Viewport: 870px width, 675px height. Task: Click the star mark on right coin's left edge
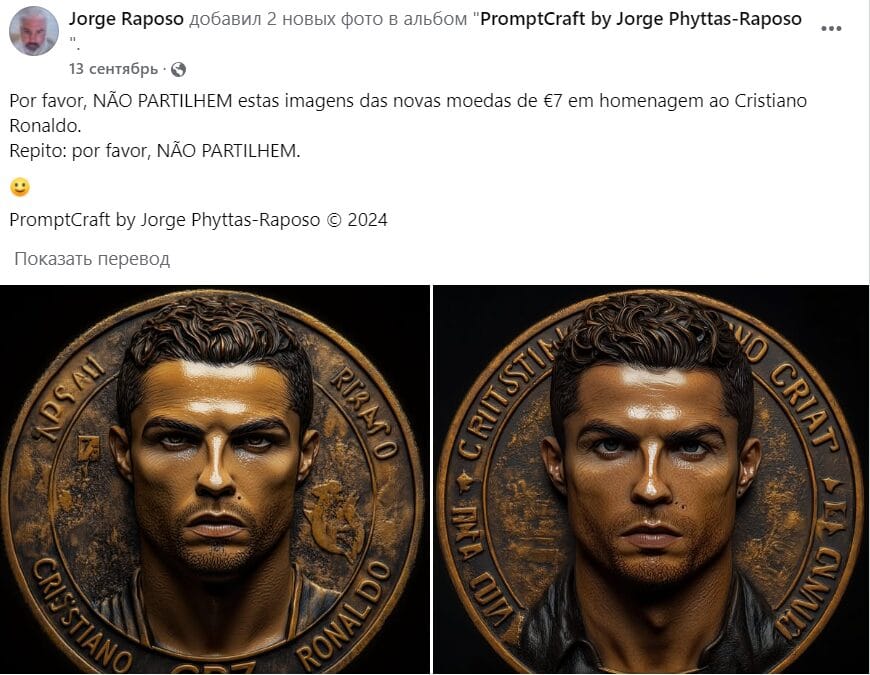(x=464, y=481)
